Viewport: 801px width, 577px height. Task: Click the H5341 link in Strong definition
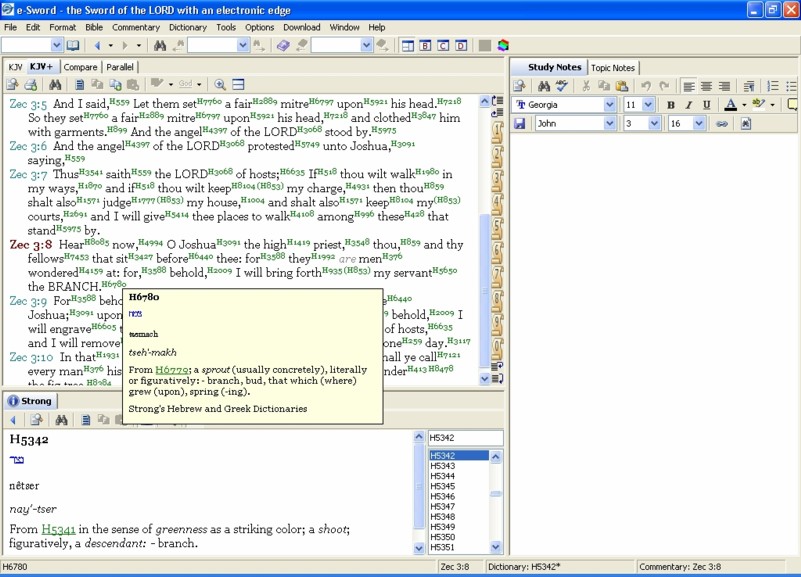[x=59, y=529]
